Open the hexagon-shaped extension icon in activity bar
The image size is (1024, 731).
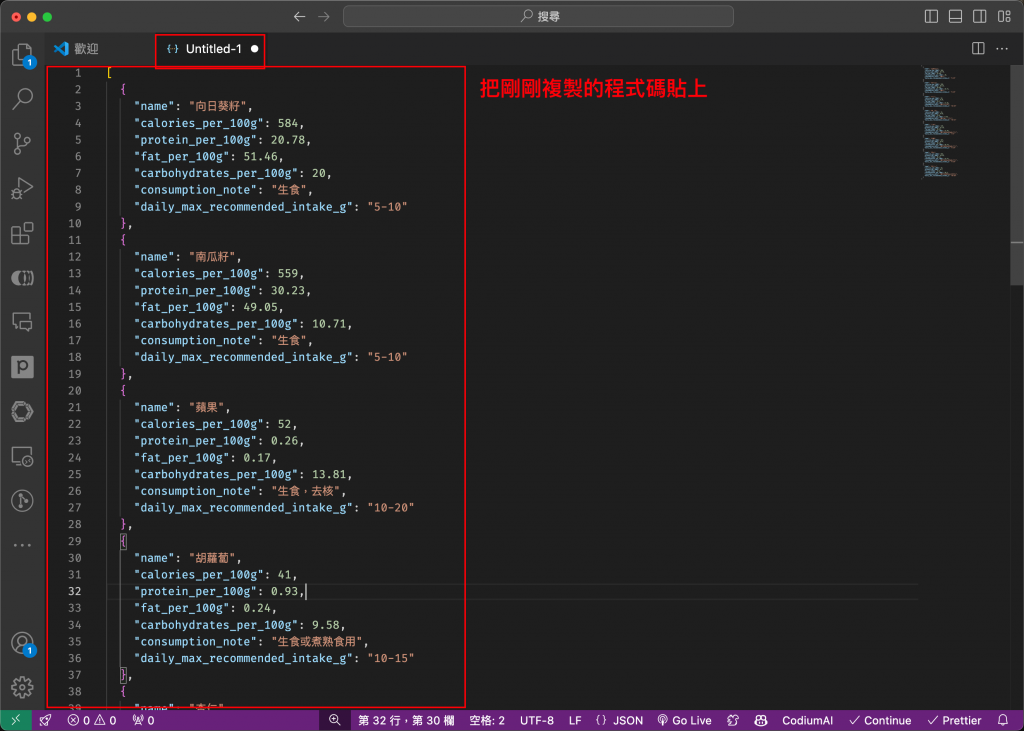coord(22,412)
